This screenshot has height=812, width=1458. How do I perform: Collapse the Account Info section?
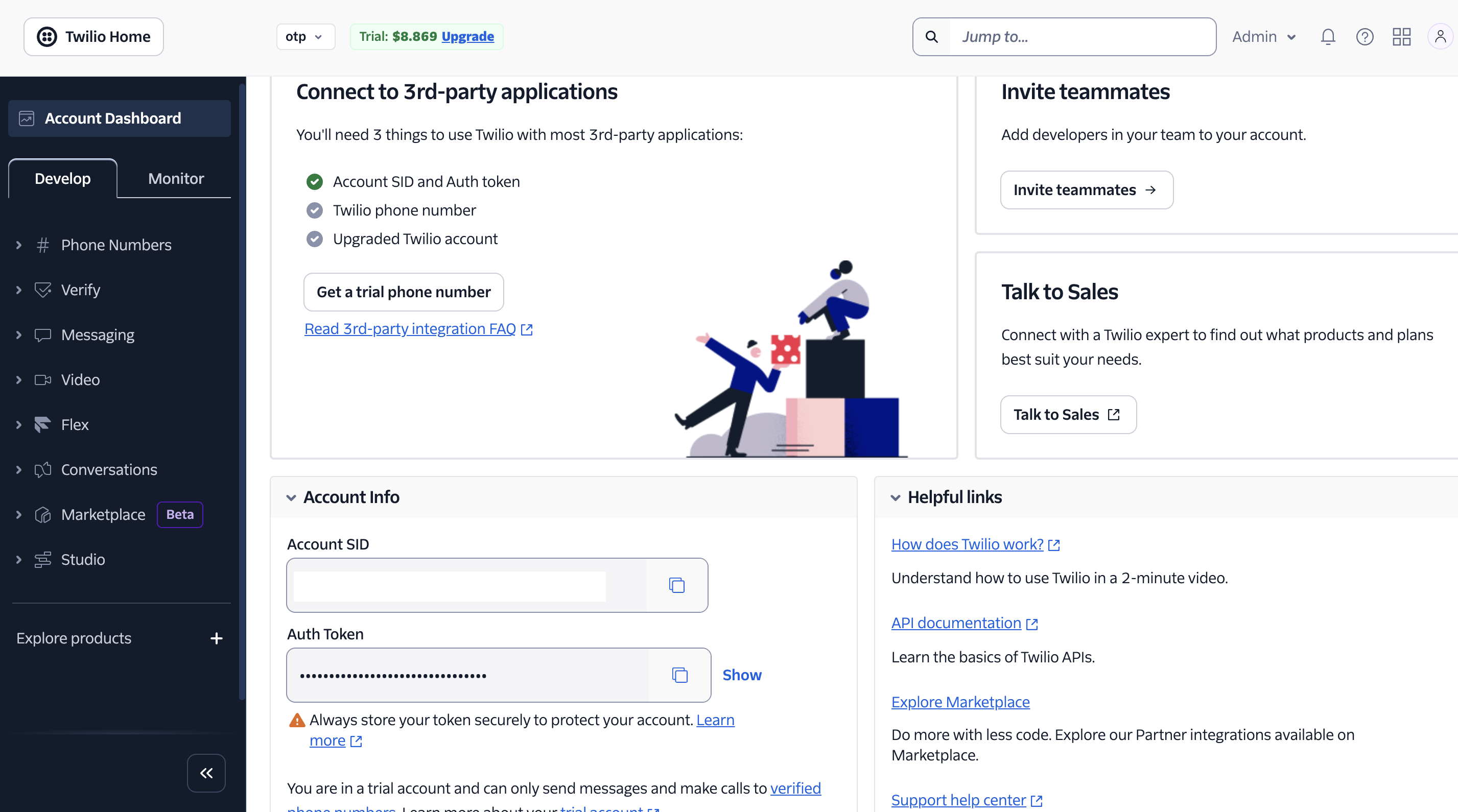(x=291, y=497)
